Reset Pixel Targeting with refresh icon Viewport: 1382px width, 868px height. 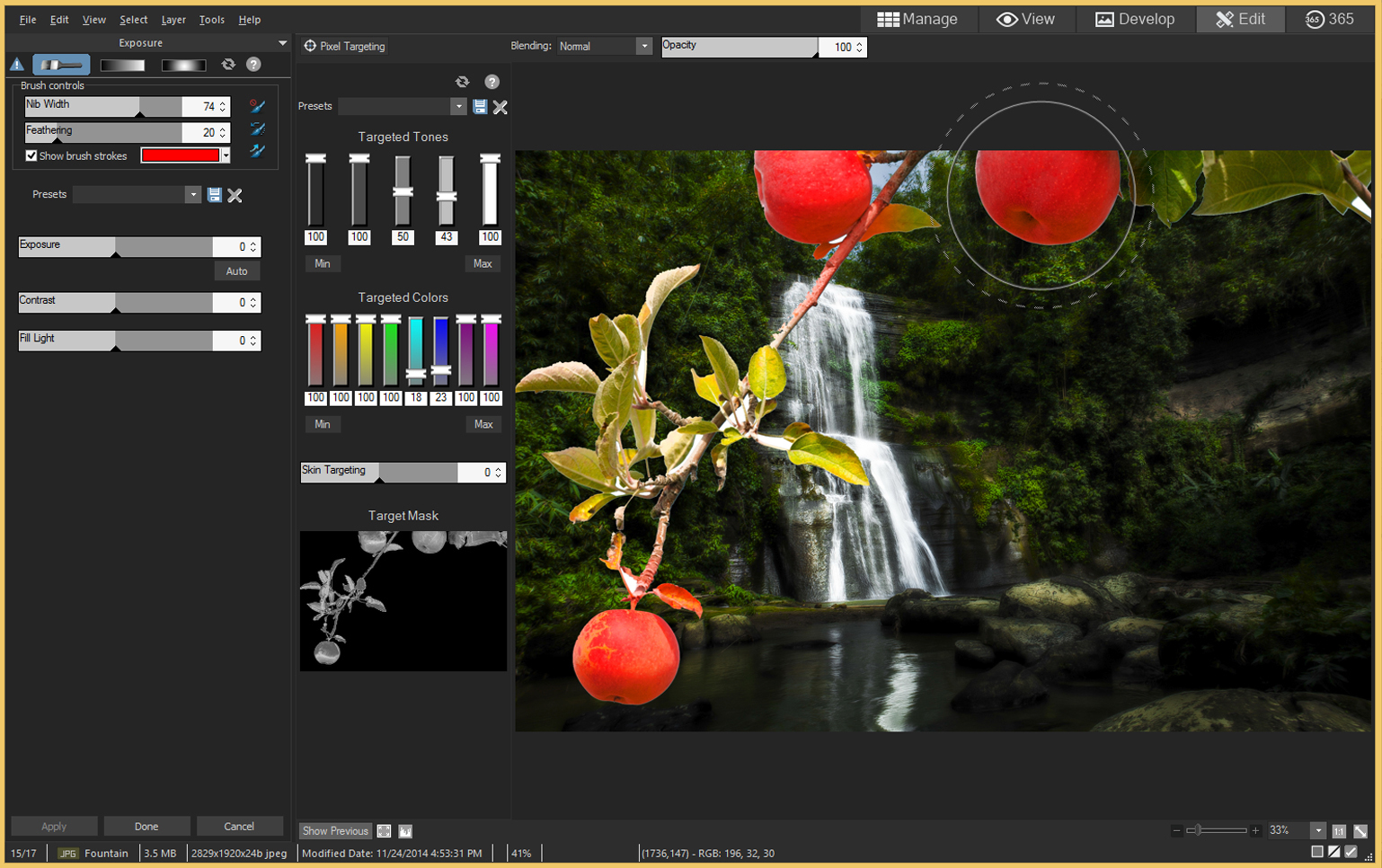(x=462, y=82)
